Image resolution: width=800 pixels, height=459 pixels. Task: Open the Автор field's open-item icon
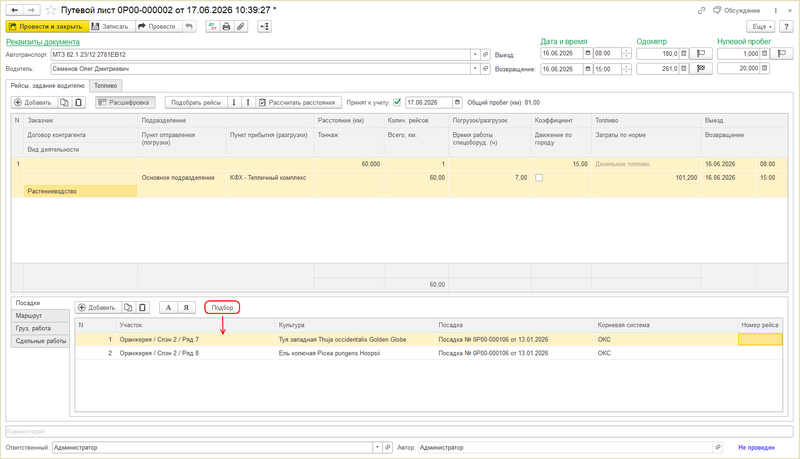[718, 447]
